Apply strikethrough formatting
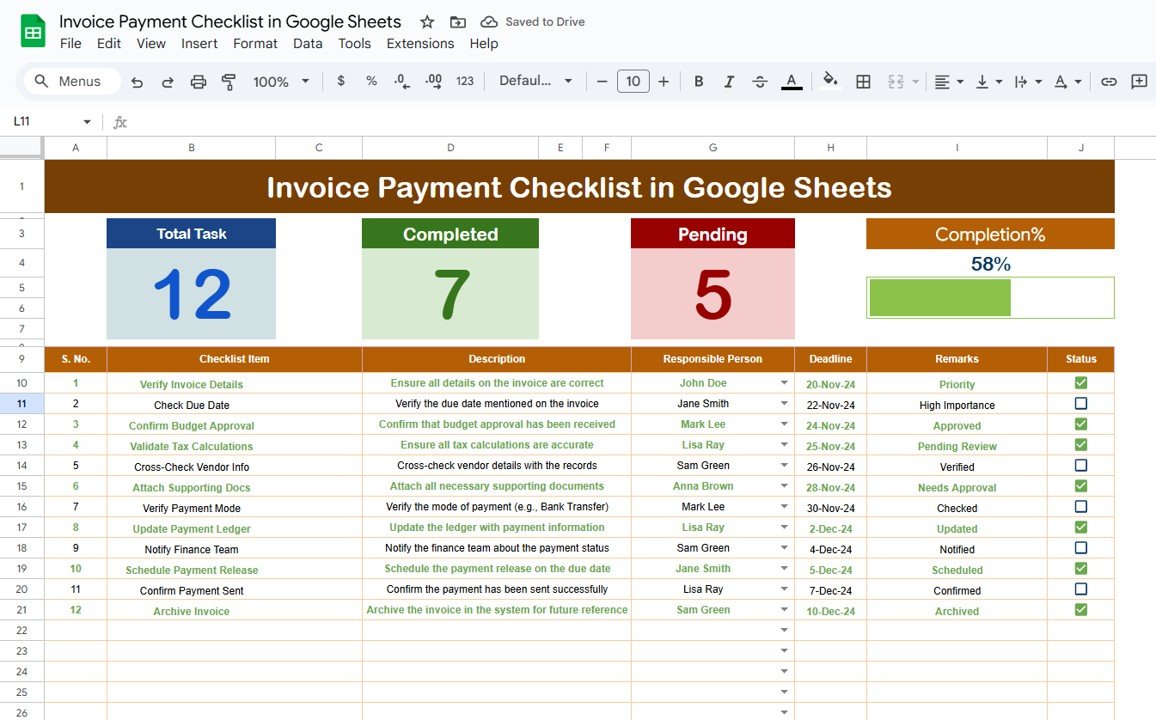 coord(760,81)
